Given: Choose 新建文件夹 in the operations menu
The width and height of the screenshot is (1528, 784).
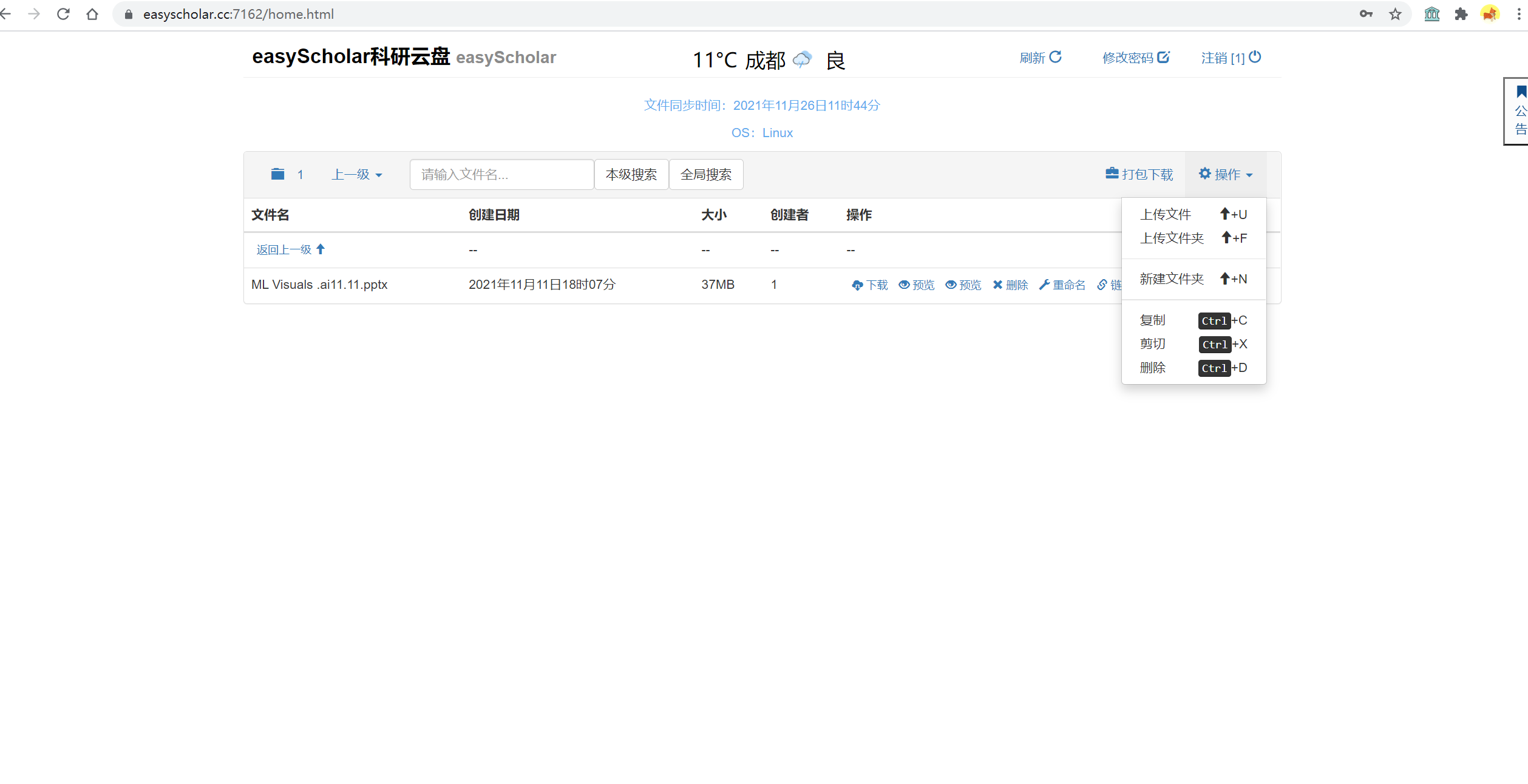Looking at the screenshot, I should click(x=1171, y=279).
